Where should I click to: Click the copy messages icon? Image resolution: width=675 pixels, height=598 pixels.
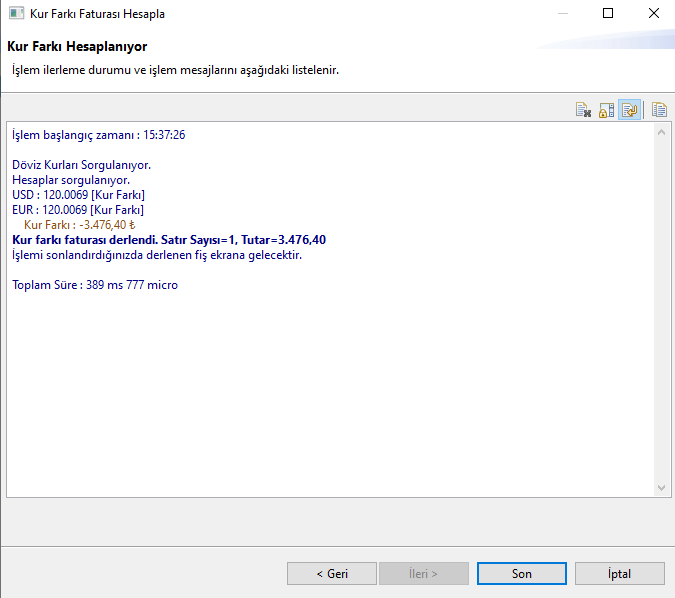tap(659, 110)
